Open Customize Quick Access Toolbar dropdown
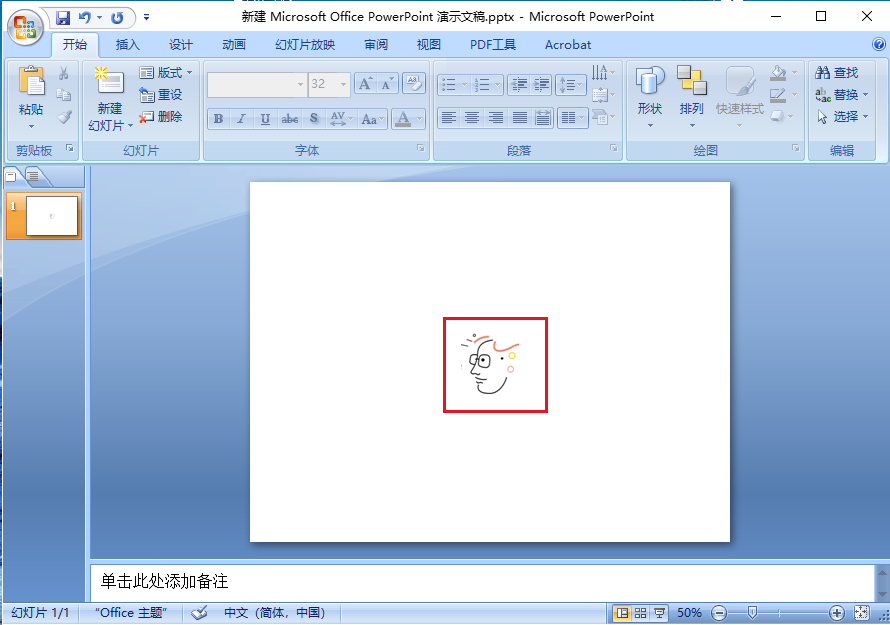Viewport: 890px width, 625px height. point(146,18)
